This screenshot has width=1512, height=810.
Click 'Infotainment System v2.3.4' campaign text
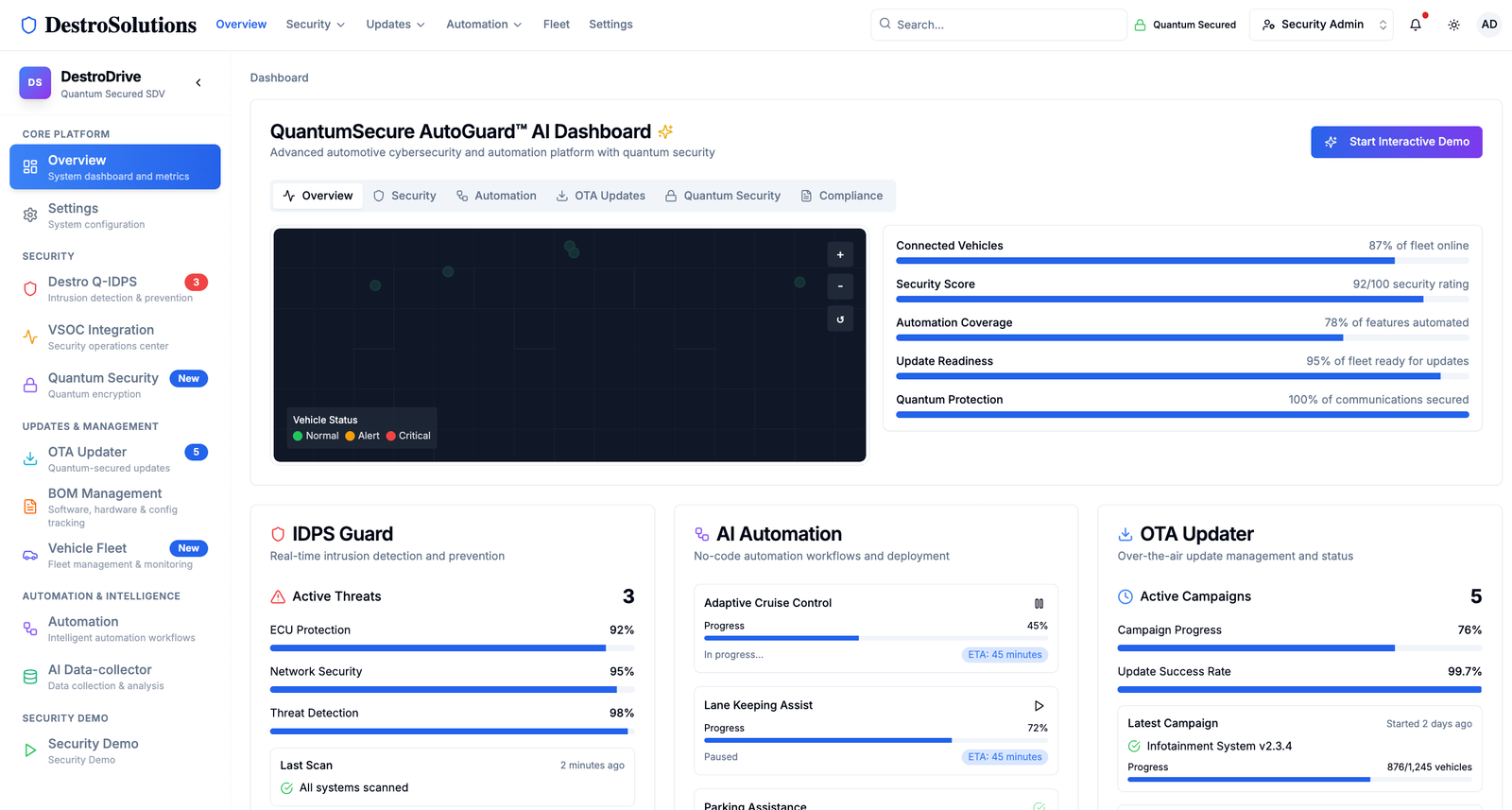1219,746
